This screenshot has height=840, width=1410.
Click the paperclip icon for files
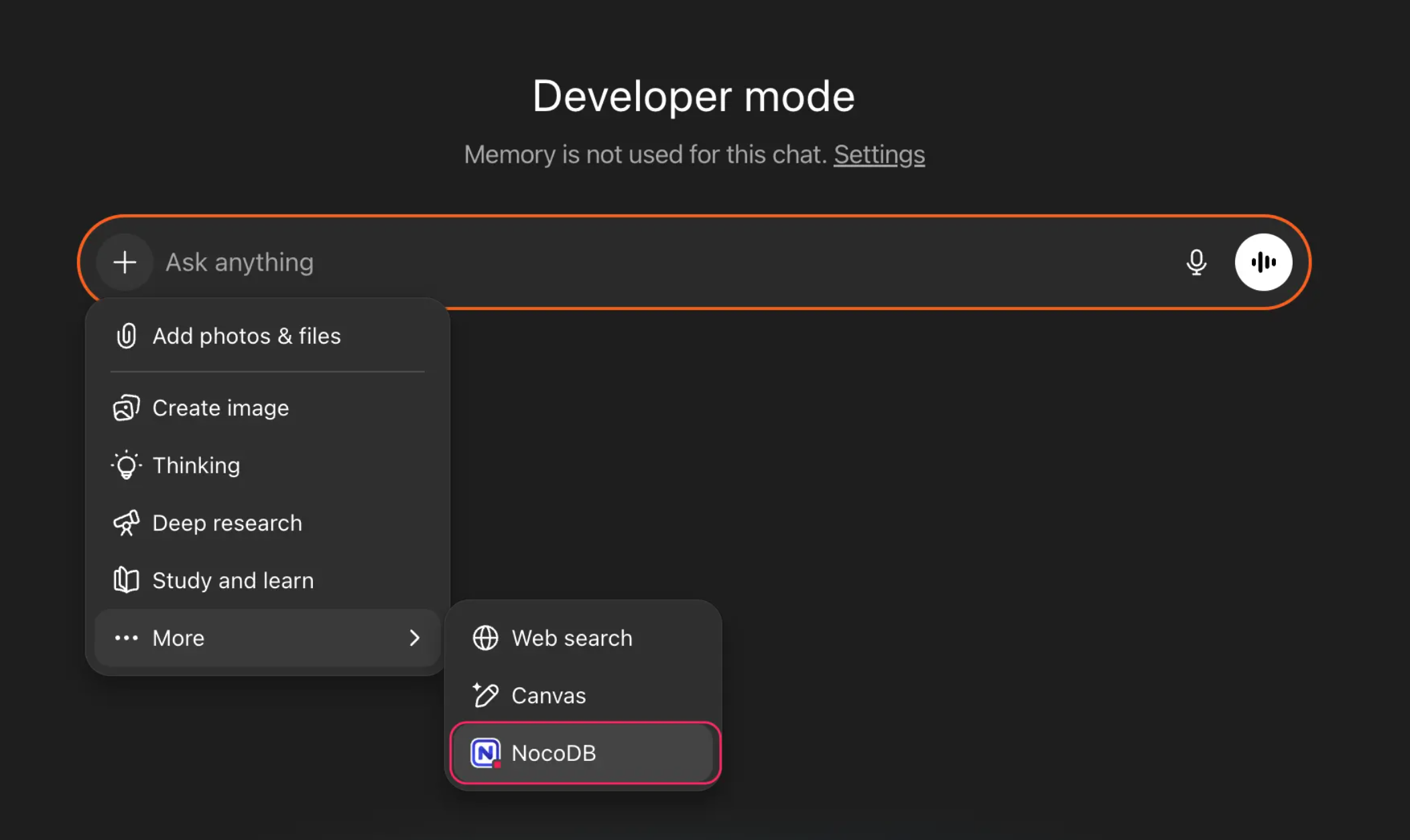coord(126,336)
